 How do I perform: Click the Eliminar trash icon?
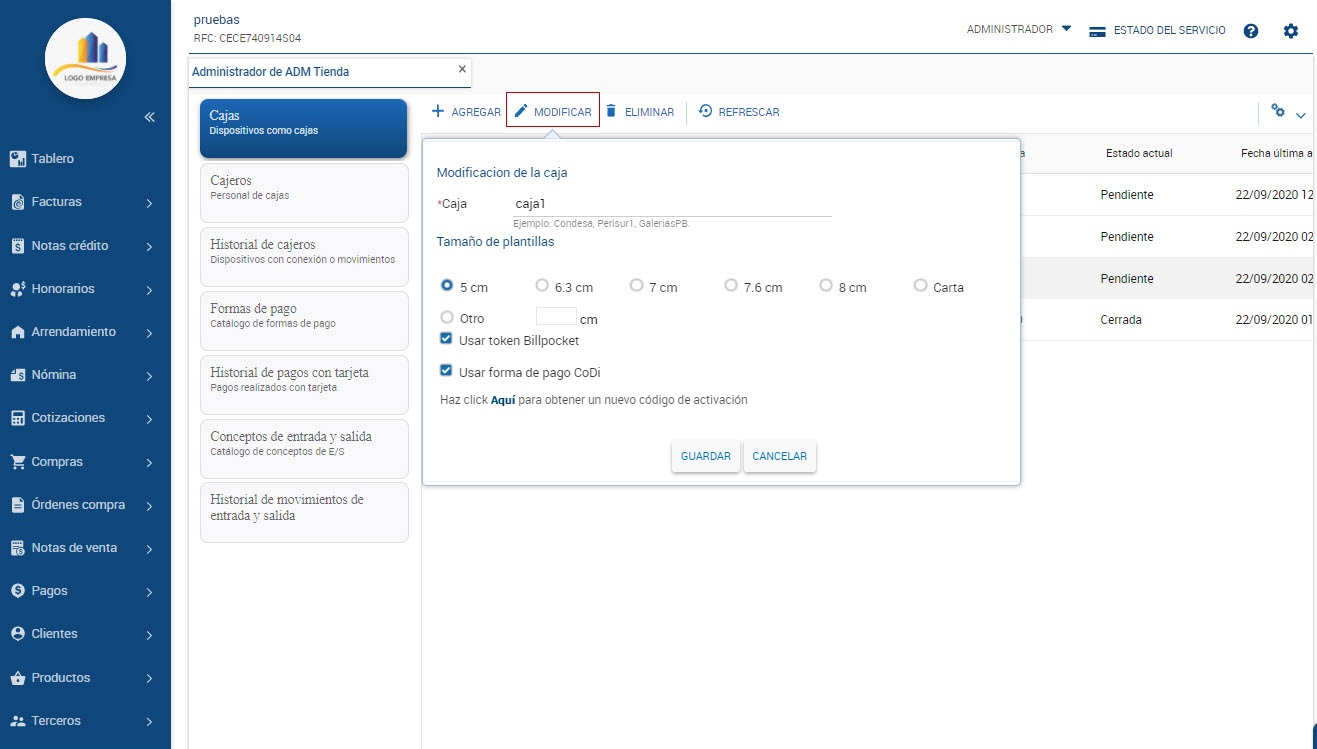[611, 111]
